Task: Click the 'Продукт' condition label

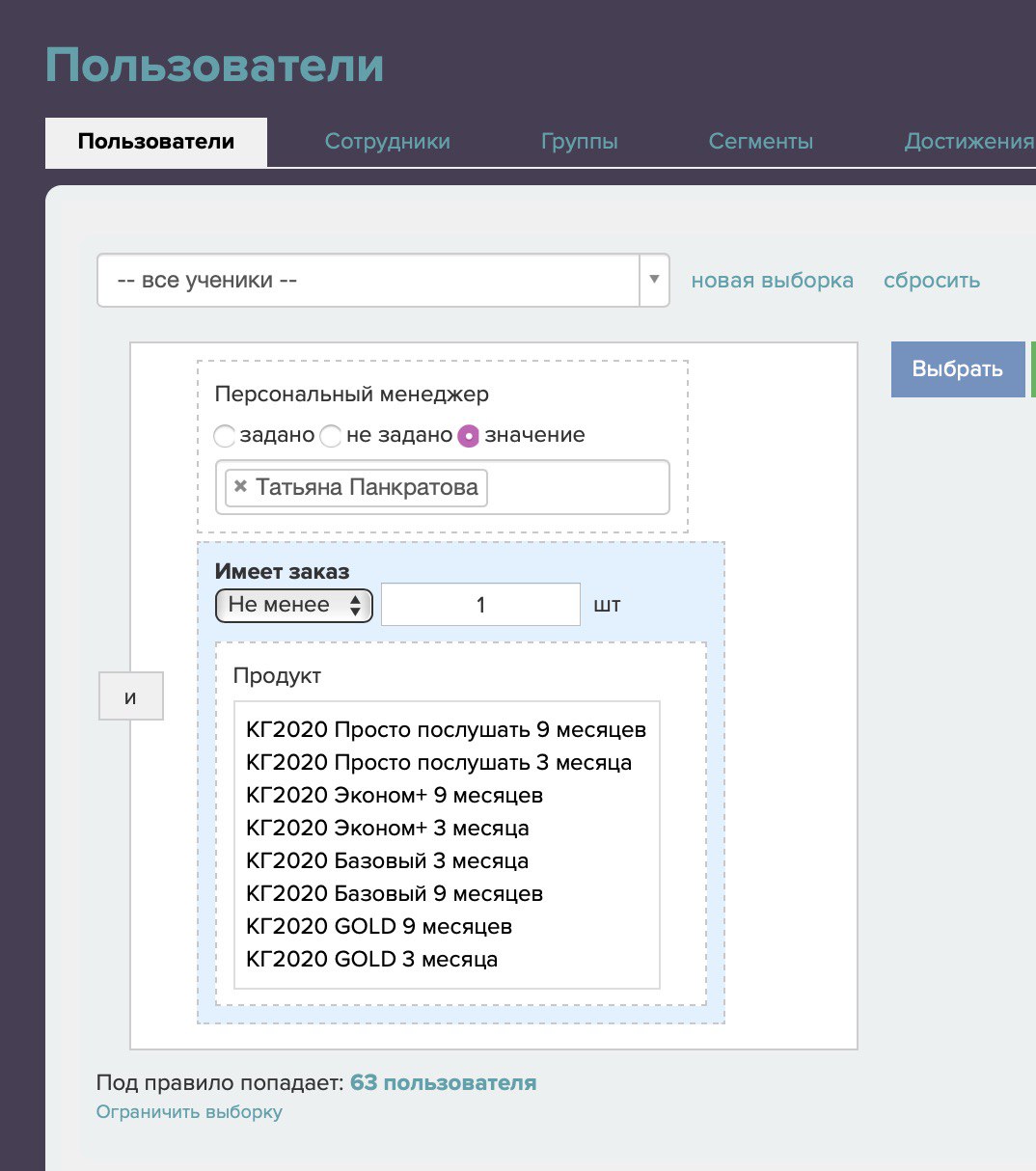Action: [x=277, y=676]
